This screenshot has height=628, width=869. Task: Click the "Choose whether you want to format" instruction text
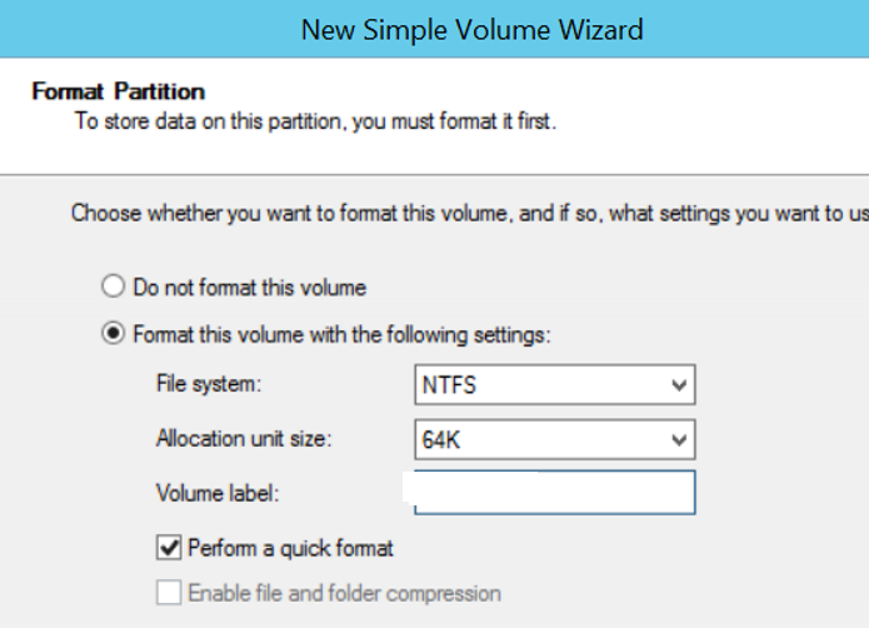click(x=470, y=213)
